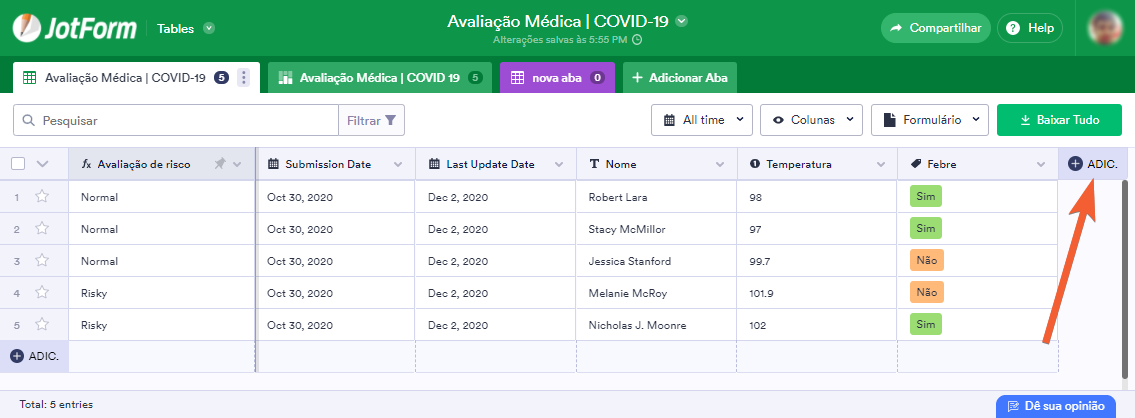
Task: Open the All time date range dropdown
Action: tap(701, 120)
